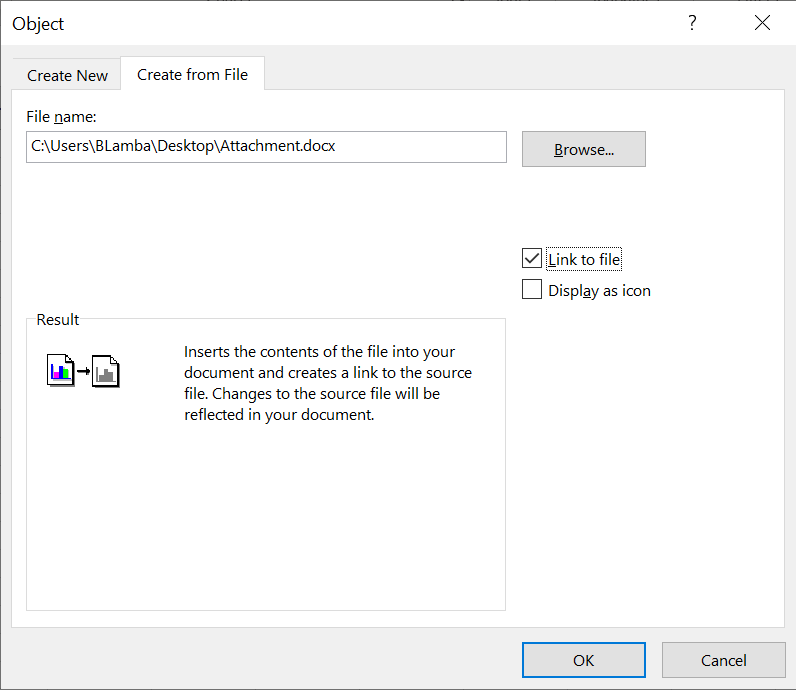Uncheck the Link to file checkbox

pyautogui.click(x=532, y=259)
